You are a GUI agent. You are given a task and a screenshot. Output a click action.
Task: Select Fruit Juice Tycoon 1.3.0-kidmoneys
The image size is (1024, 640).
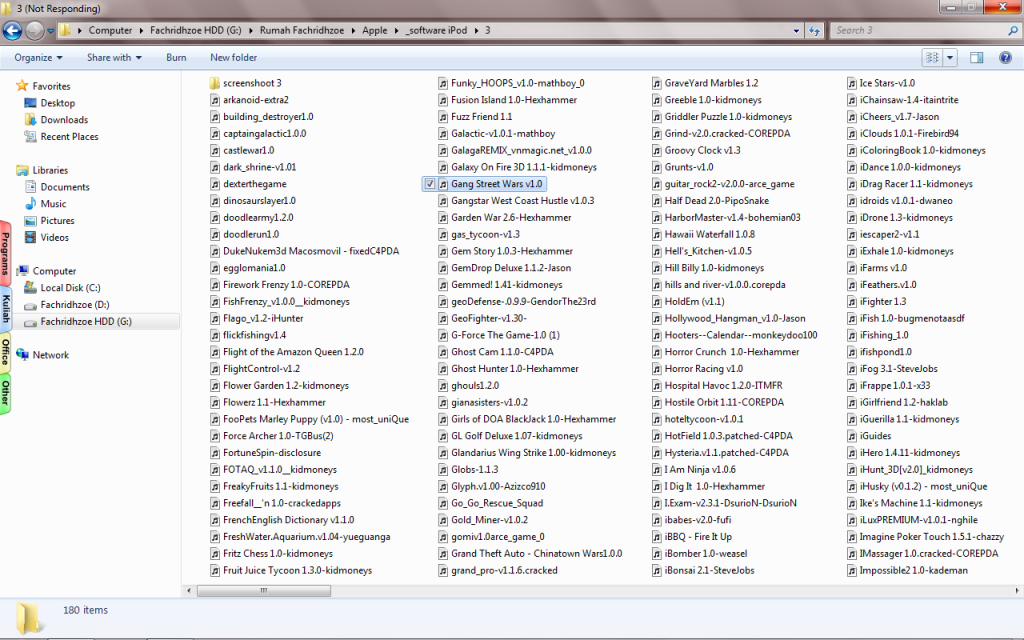pyautogui.click(x=297, y=570)
